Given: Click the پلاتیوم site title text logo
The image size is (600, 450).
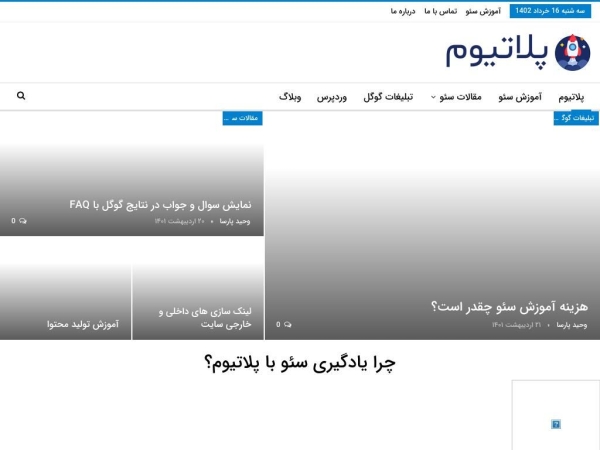Looking at the screenshot, I should click(x=497, y=53).
